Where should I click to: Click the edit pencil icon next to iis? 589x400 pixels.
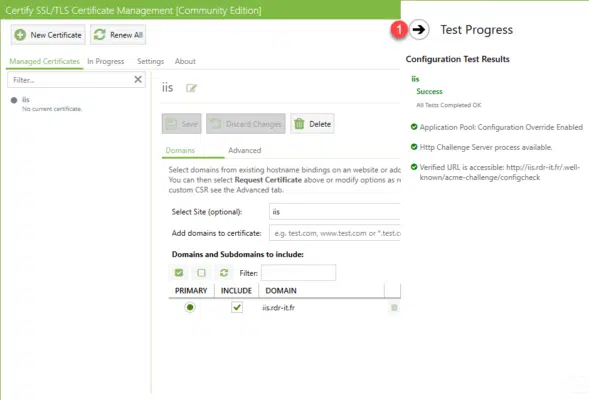[191, 88]
